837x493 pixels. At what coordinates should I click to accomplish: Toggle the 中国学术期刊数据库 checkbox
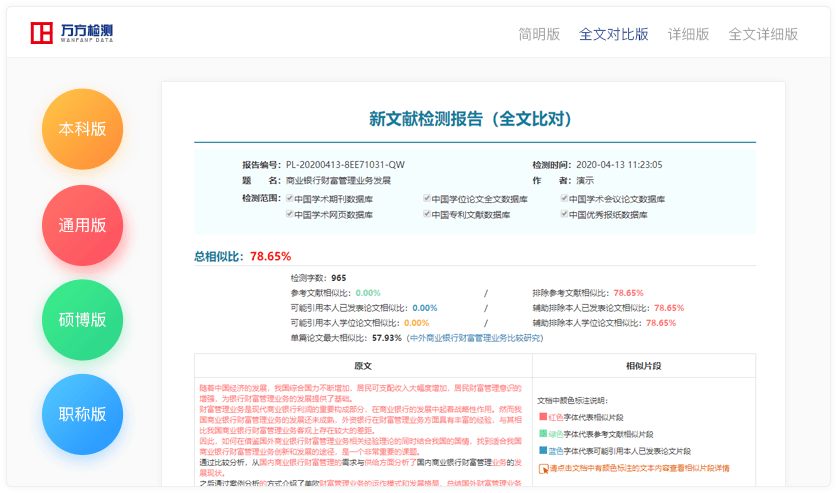coord(290,199)
